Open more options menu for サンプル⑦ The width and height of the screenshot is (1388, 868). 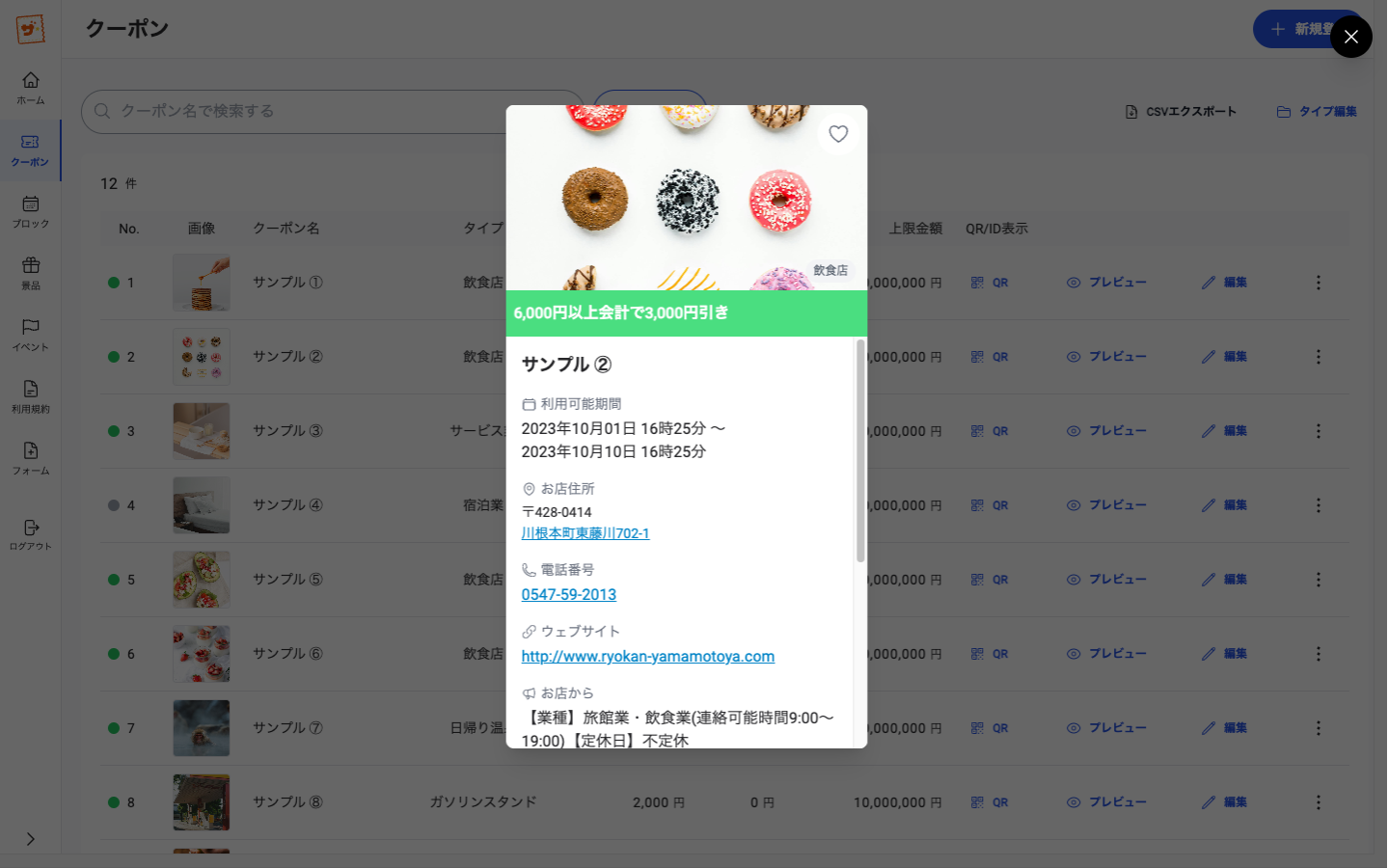click(1319, 728)
